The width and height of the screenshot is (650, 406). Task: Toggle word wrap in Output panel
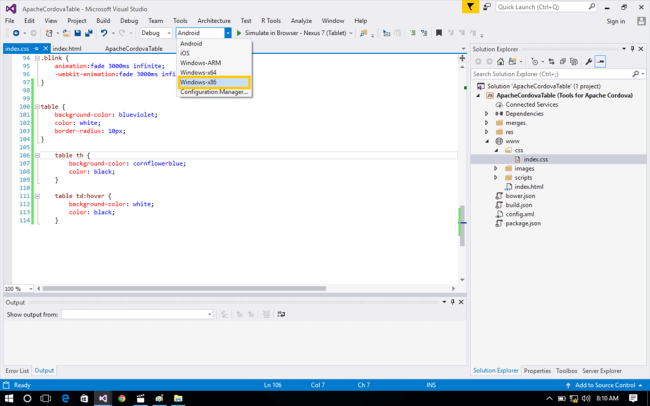pos(281,314)
